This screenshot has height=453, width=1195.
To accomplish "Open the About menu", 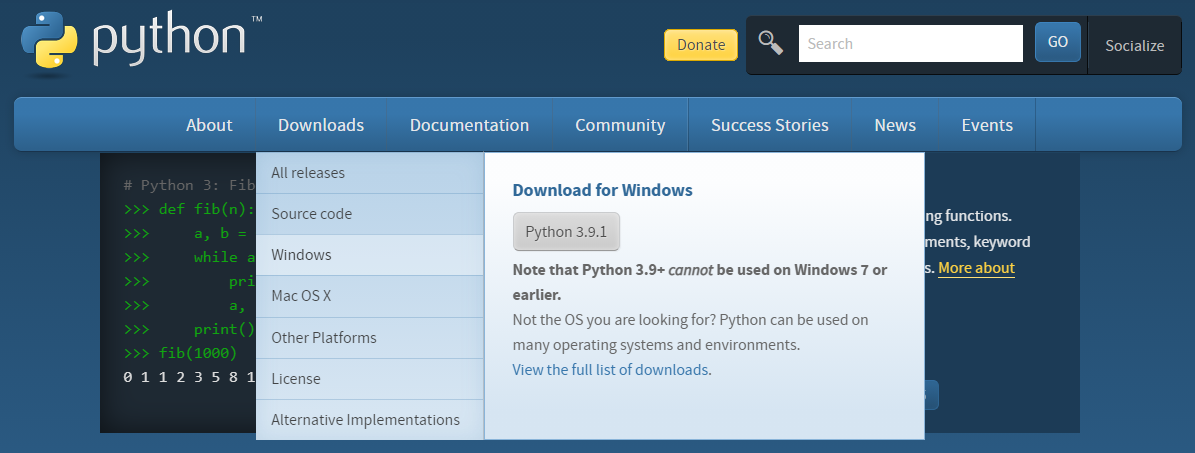I will coord(209,125).
